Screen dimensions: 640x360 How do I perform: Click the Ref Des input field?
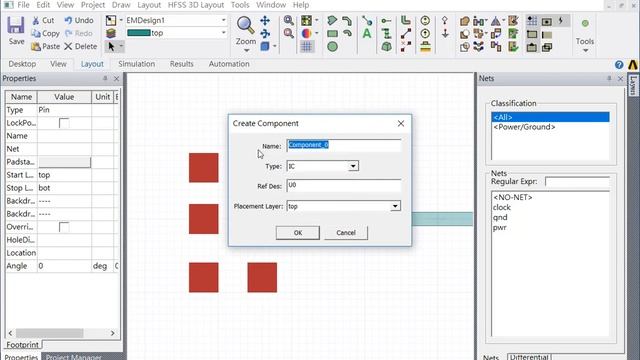pos(344,185)
